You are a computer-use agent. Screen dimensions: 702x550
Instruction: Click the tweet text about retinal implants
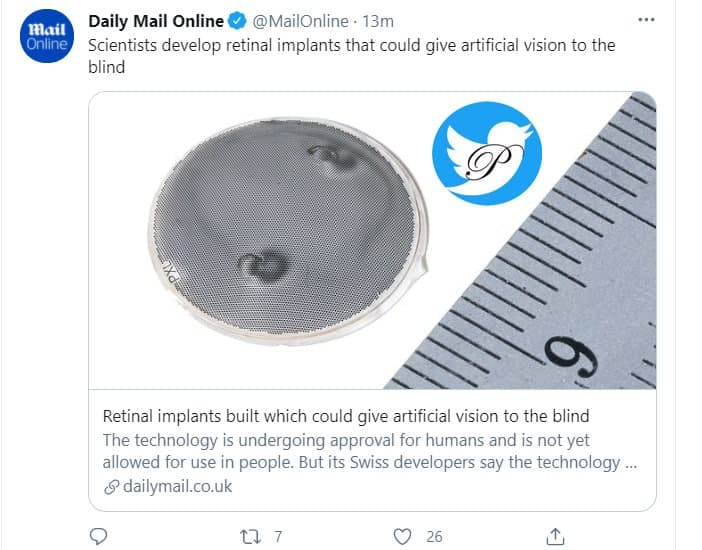(350, 56)
